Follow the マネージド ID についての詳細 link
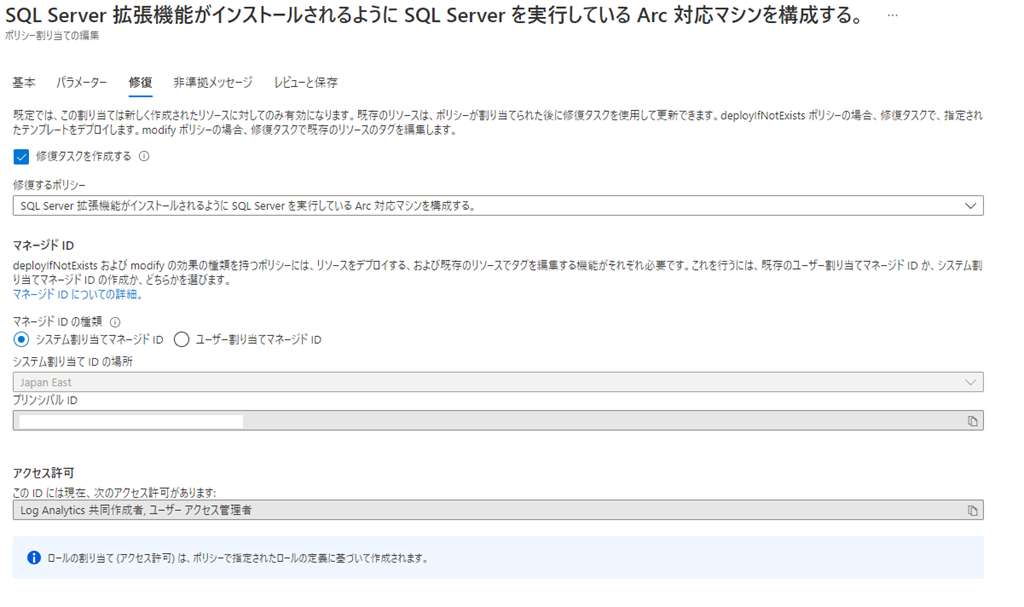This screenshot has height=607, width=1024. [x=78, y=295]
